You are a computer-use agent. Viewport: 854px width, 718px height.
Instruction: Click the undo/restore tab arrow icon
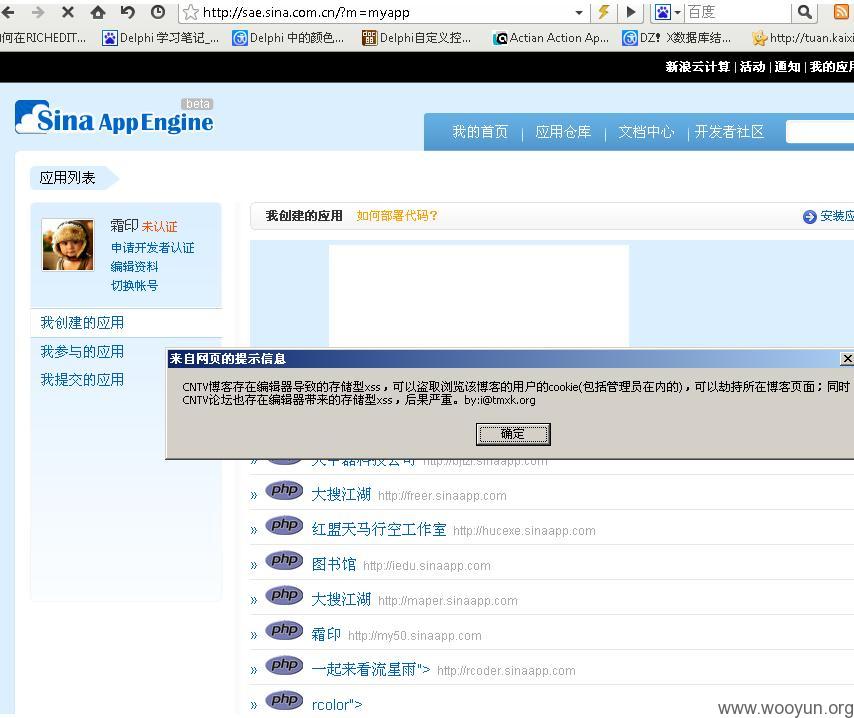pyautogui.click(x=128, y=11)
